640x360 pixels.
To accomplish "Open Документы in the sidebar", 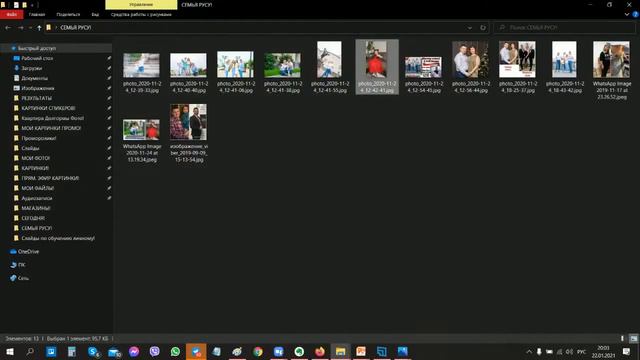I will click(35, 78).
